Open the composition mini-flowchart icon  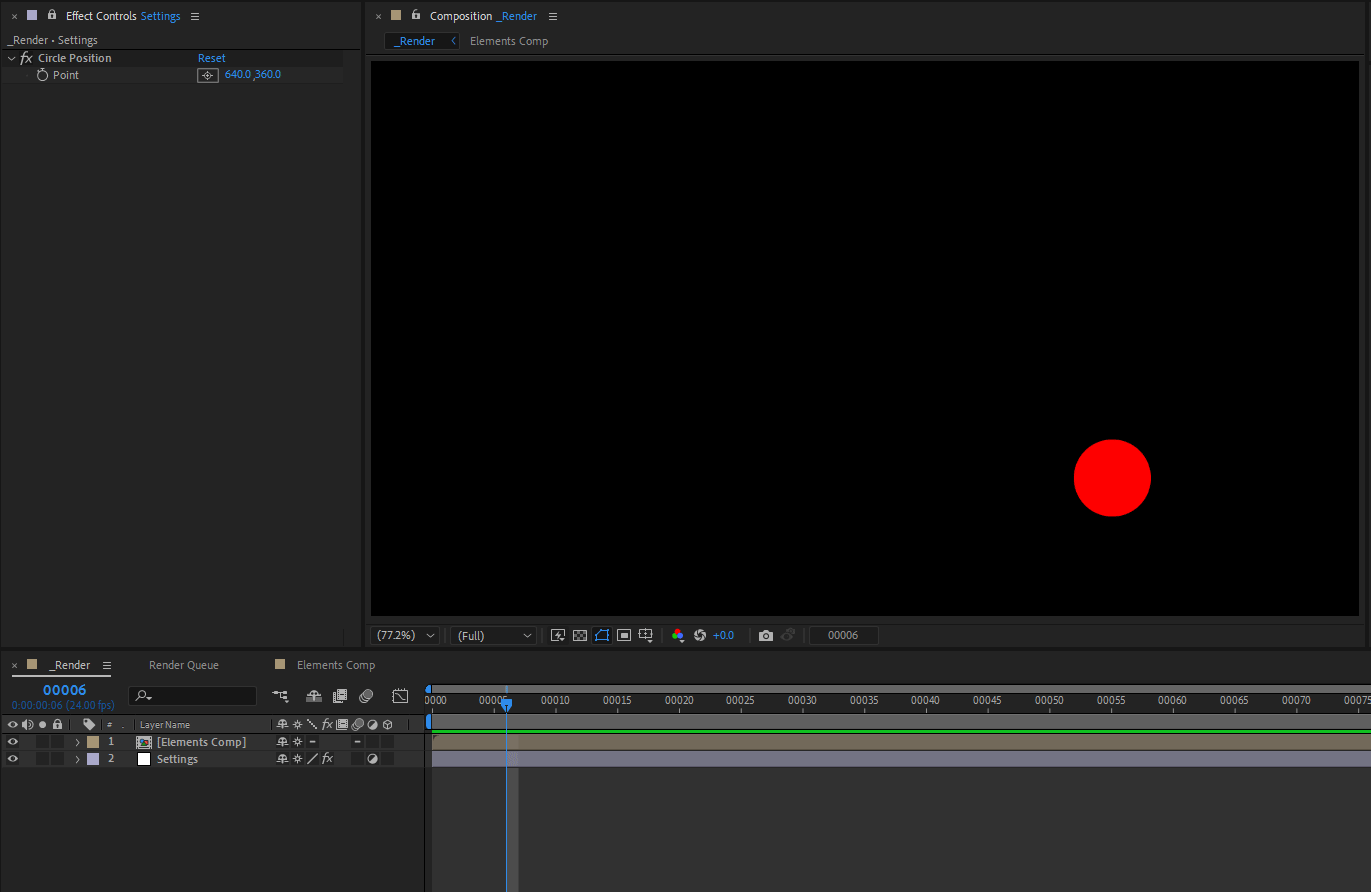280,696
